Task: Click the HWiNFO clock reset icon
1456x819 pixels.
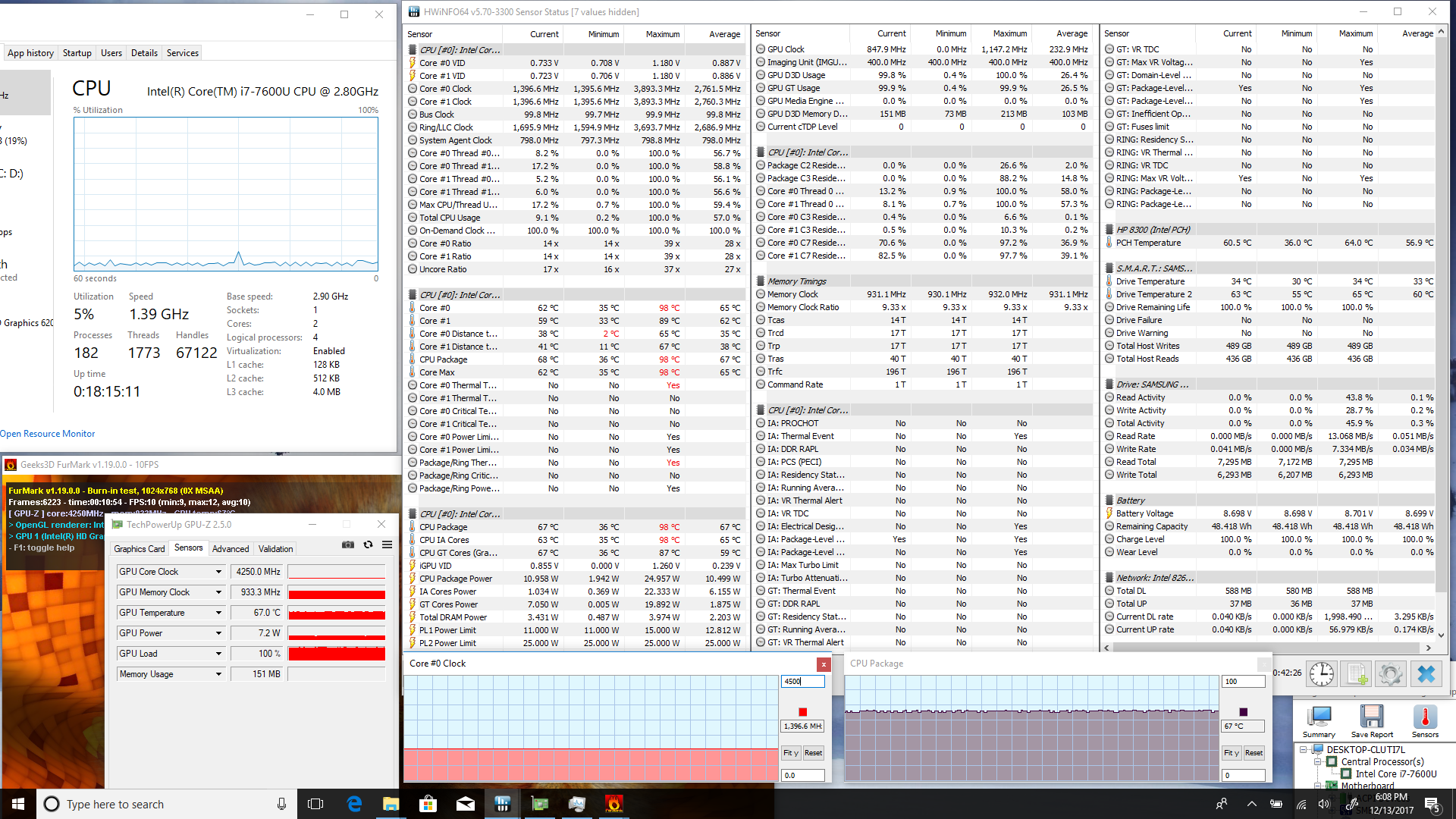Action: pyautogui.click(x=1321, y=673)
